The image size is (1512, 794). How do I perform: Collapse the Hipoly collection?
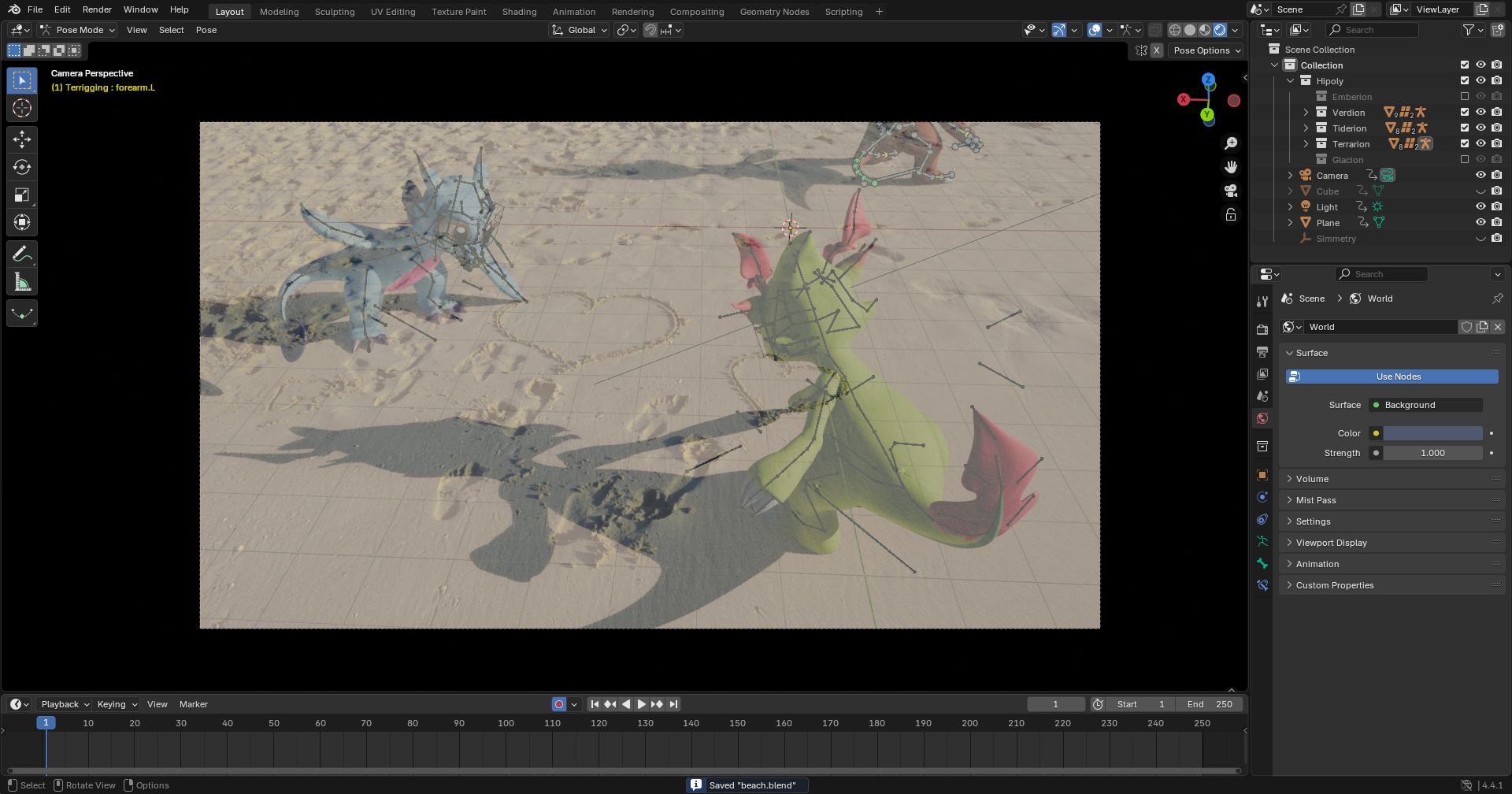pyautogui.click(x=1290, y=81)
